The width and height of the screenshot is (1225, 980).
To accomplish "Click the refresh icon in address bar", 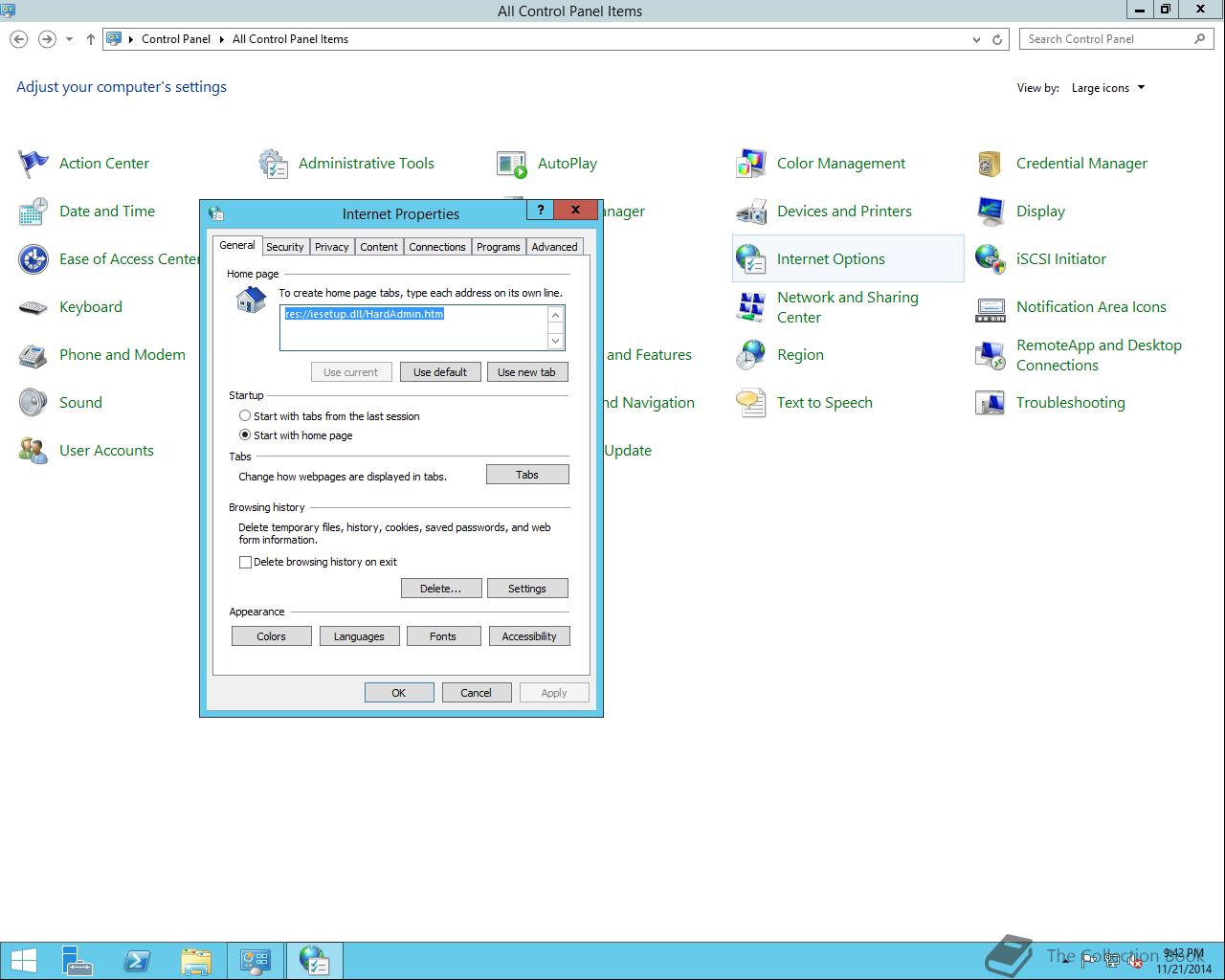I will [997, 39].
